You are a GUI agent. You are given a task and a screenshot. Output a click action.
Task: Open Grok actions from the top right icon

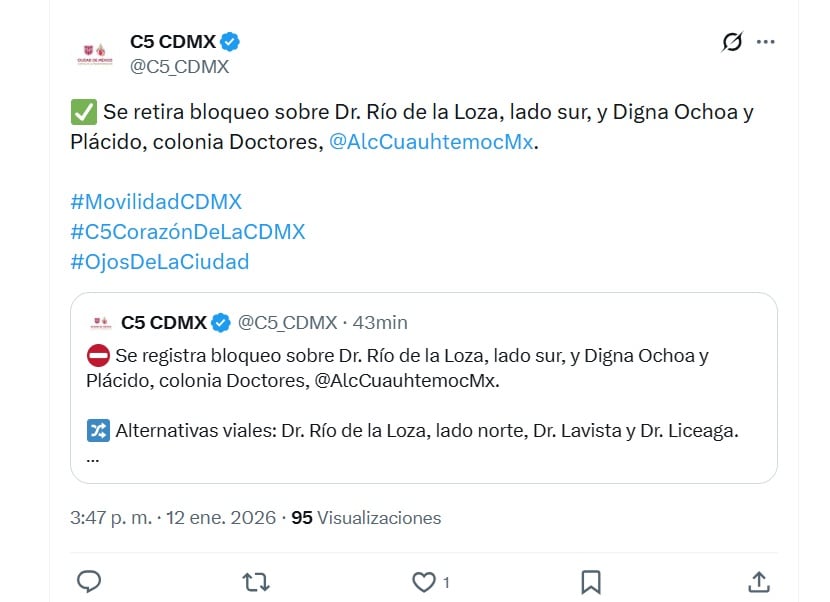[731, 40]
